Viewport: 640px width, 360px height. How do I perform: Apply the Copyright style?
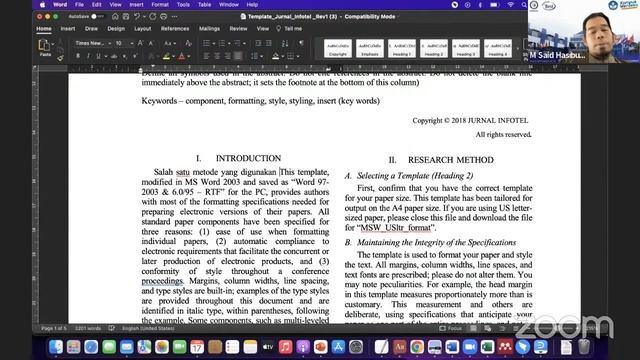pos(338,49)
